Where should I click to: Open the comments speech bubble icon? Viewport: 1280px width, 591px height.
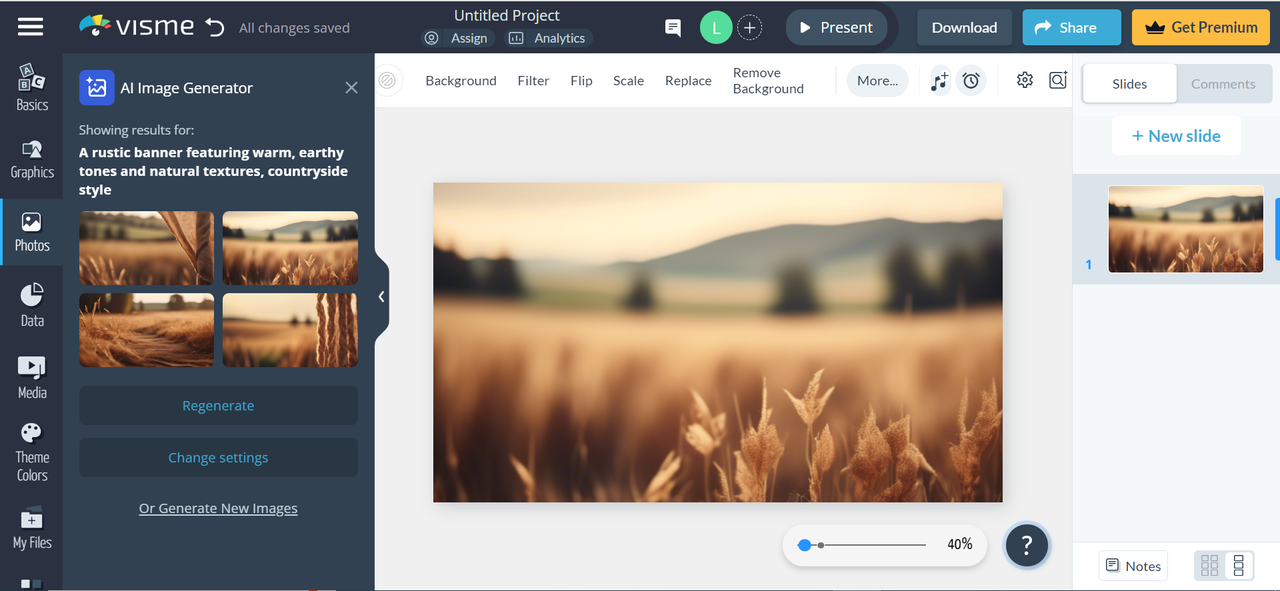(673, 27)
